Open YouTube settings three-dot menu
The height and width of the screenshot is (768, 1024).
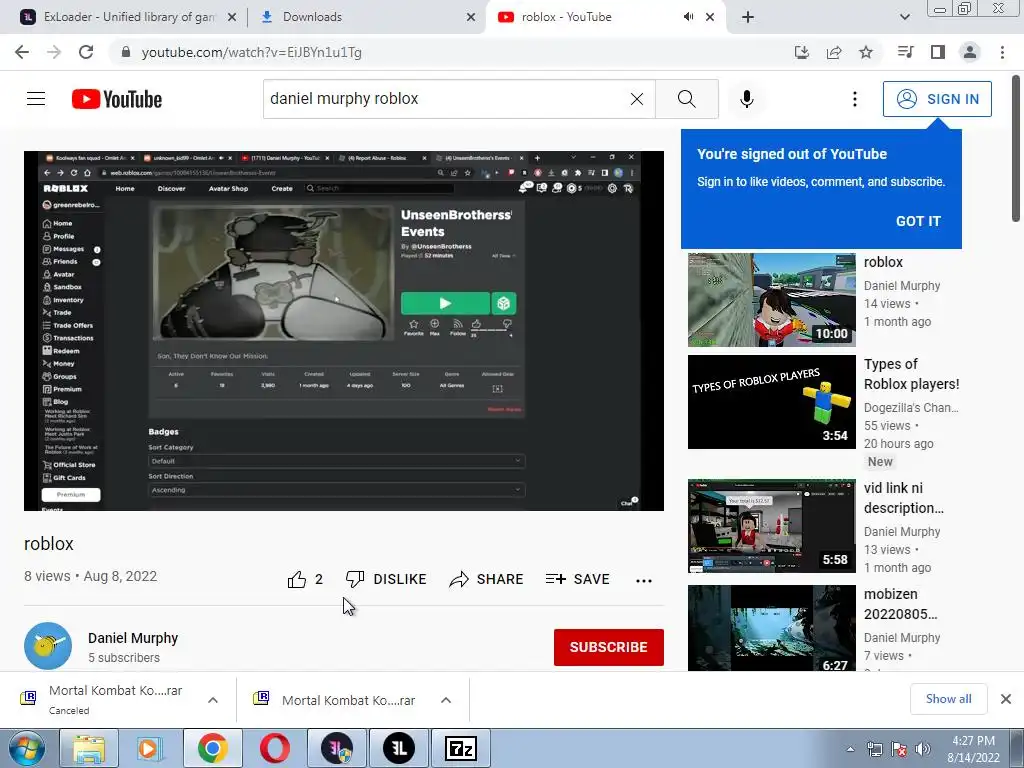pos(854,99)
